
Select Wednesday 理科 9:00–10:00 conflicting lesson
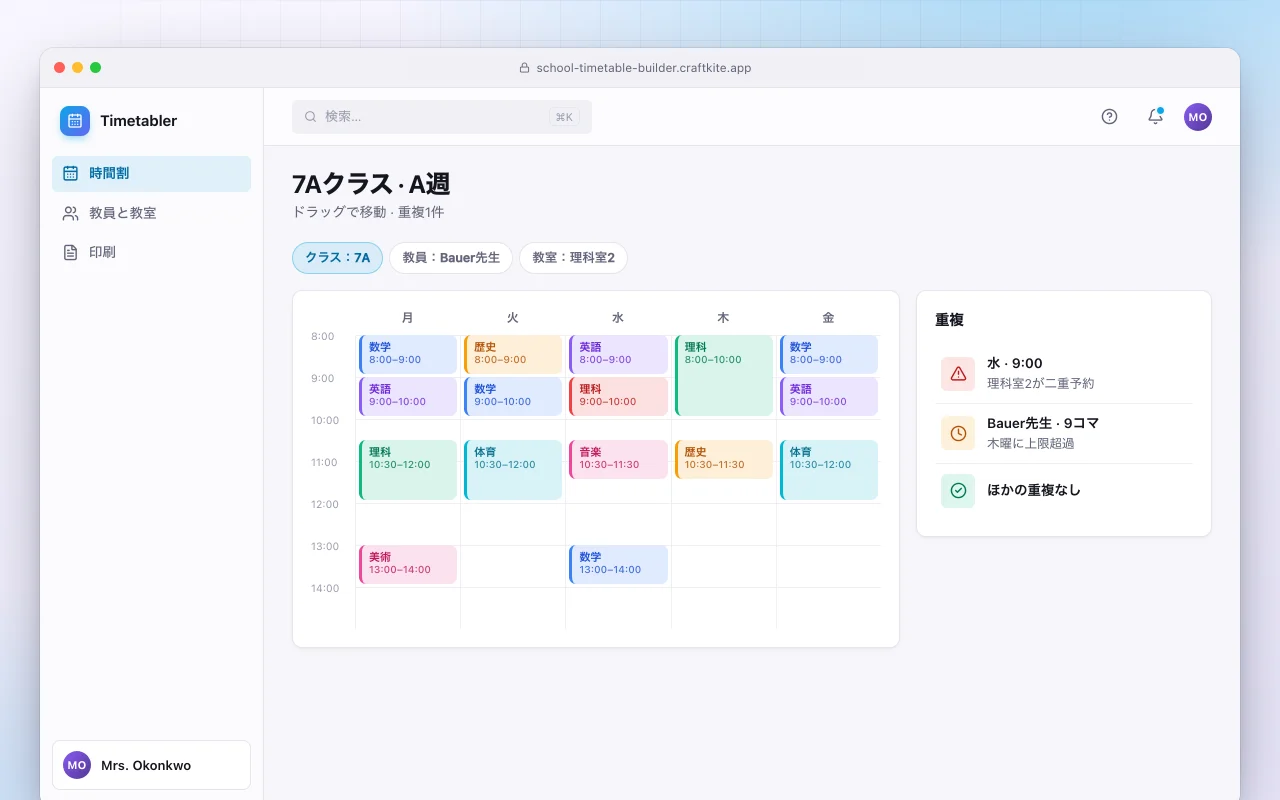tap(618, 397)
